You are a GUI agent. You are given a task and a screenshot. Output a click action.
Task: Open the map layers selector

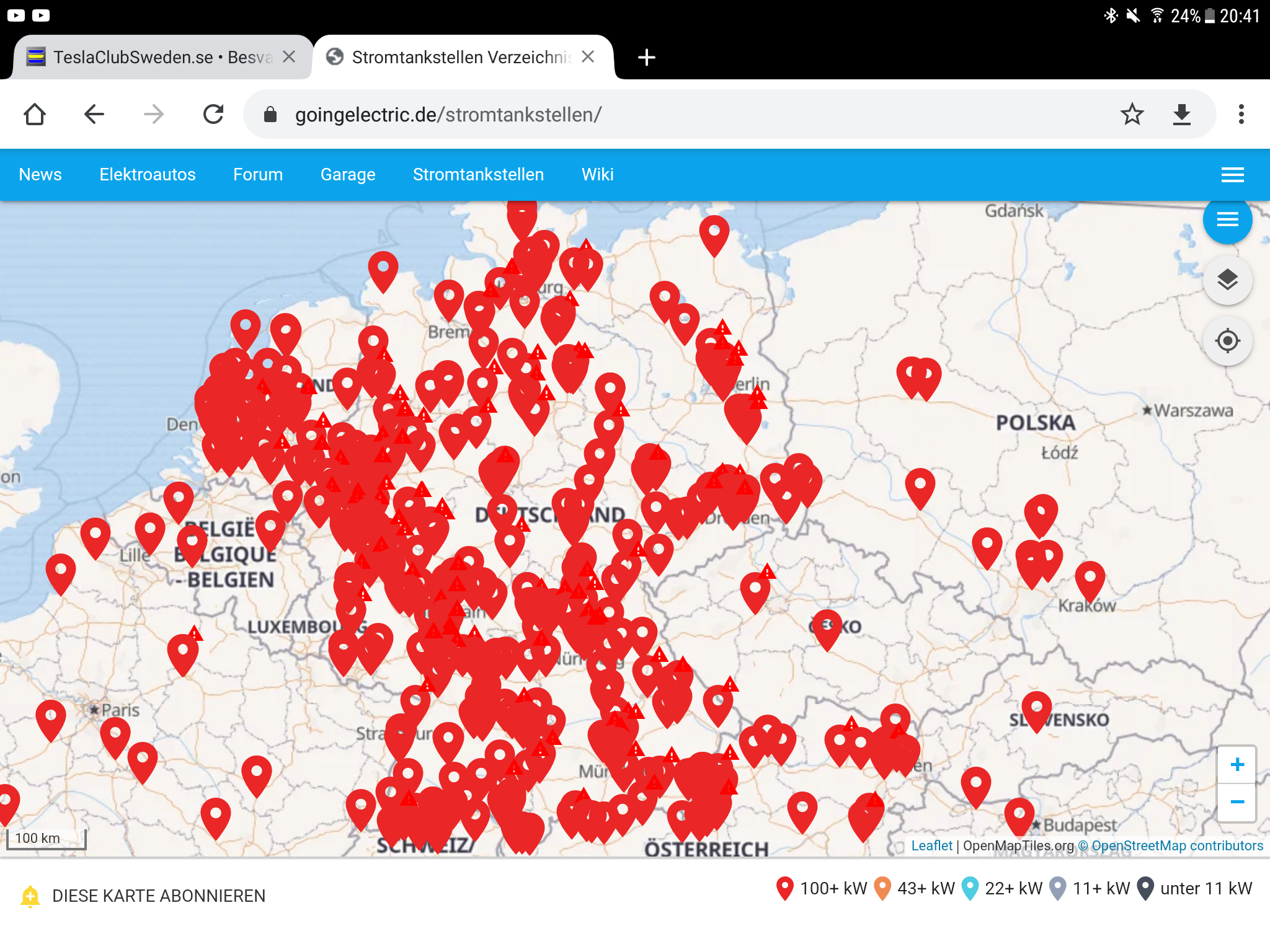1228,280
